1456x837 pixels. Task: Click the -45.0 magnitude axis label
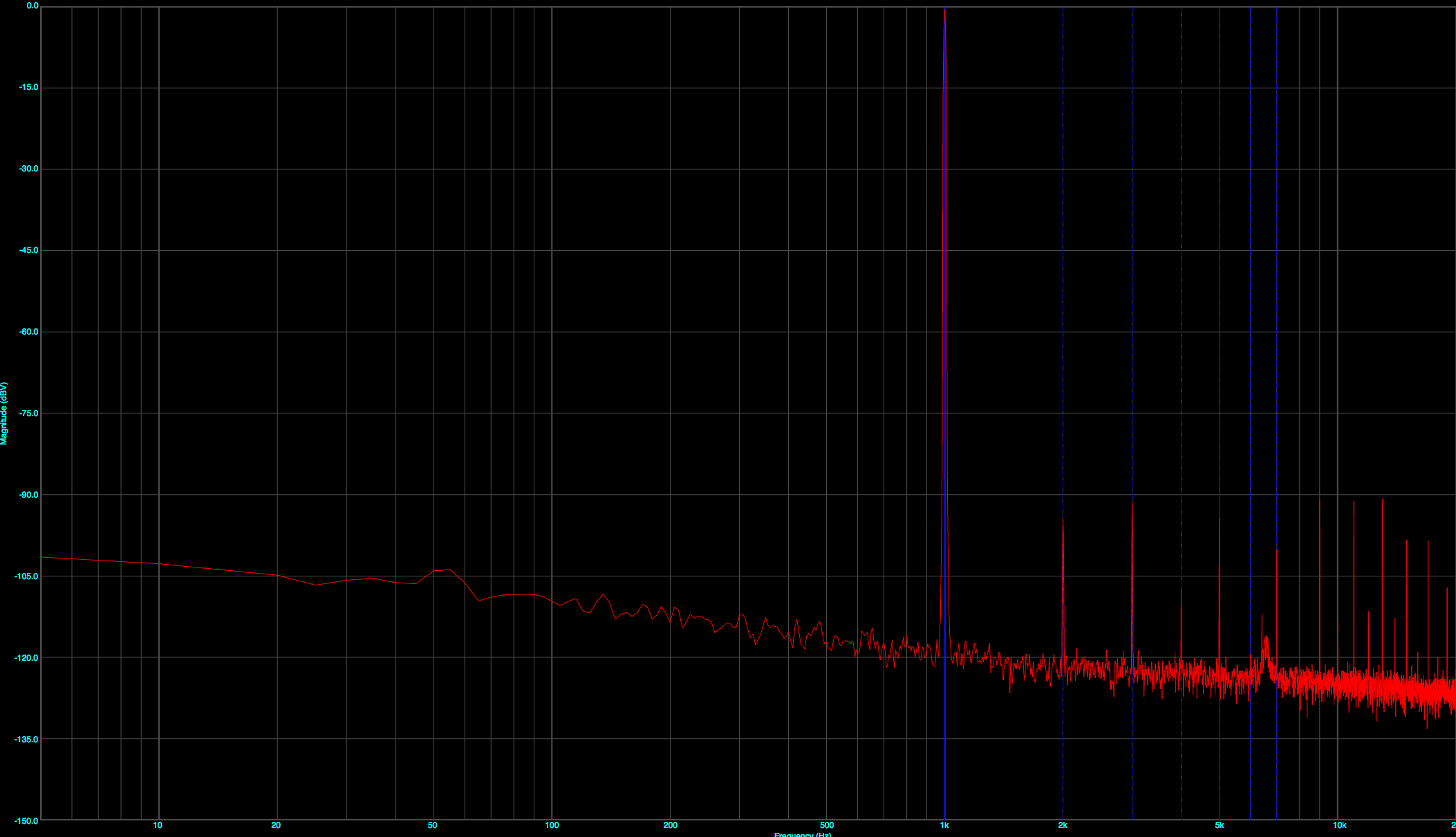[29, 250]
